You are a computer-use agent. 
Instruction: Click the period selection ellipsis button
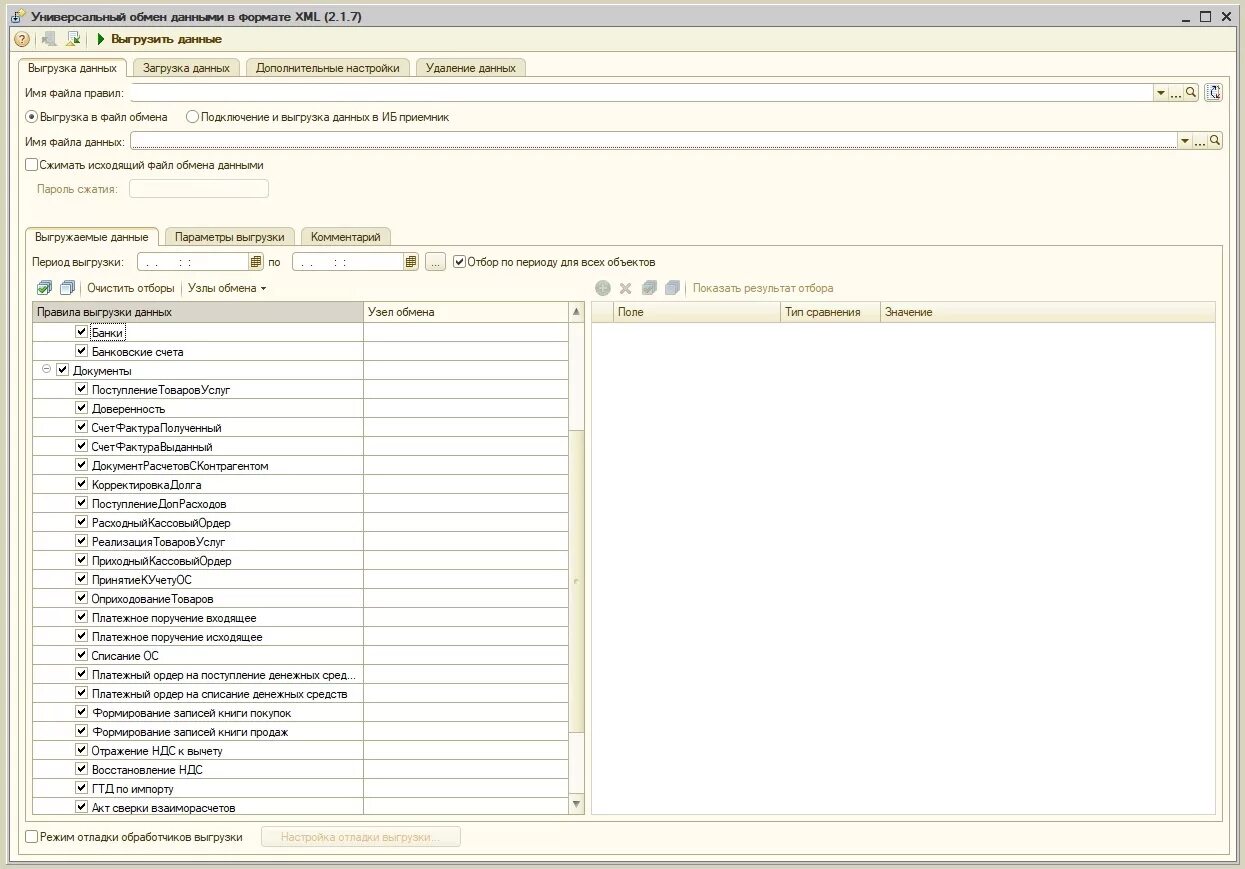click(x=435, y=262)
